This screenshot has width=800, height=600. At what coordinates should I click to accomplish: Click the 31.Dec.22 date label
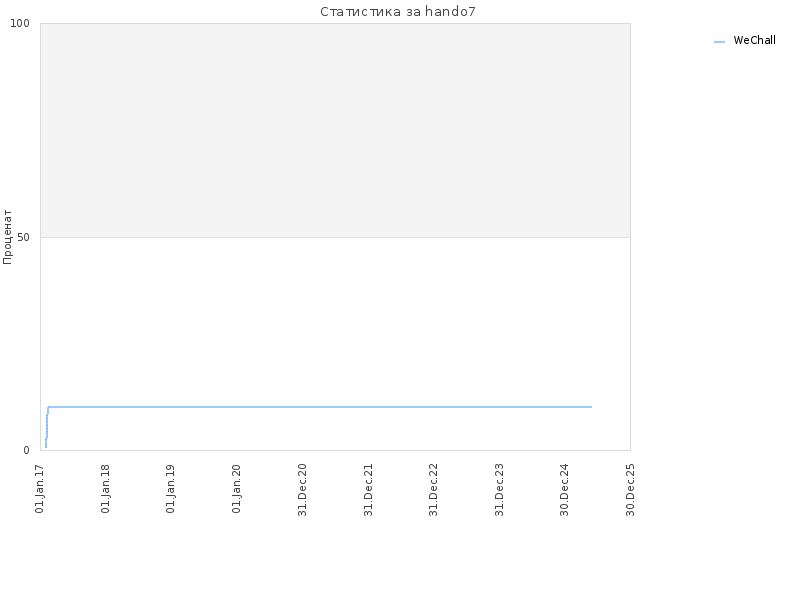[433, 490]
